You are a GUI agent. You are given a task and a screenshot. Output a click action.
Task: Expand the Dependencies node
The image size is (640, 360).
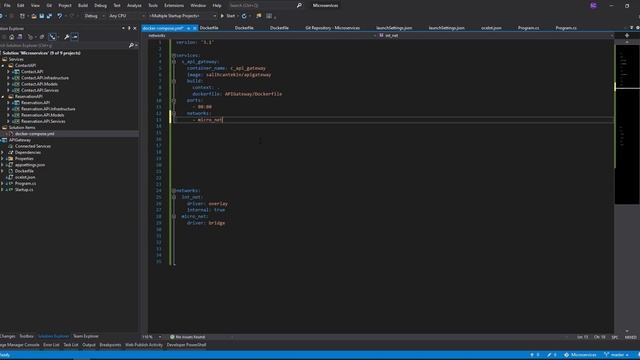(x=3, y=152)
